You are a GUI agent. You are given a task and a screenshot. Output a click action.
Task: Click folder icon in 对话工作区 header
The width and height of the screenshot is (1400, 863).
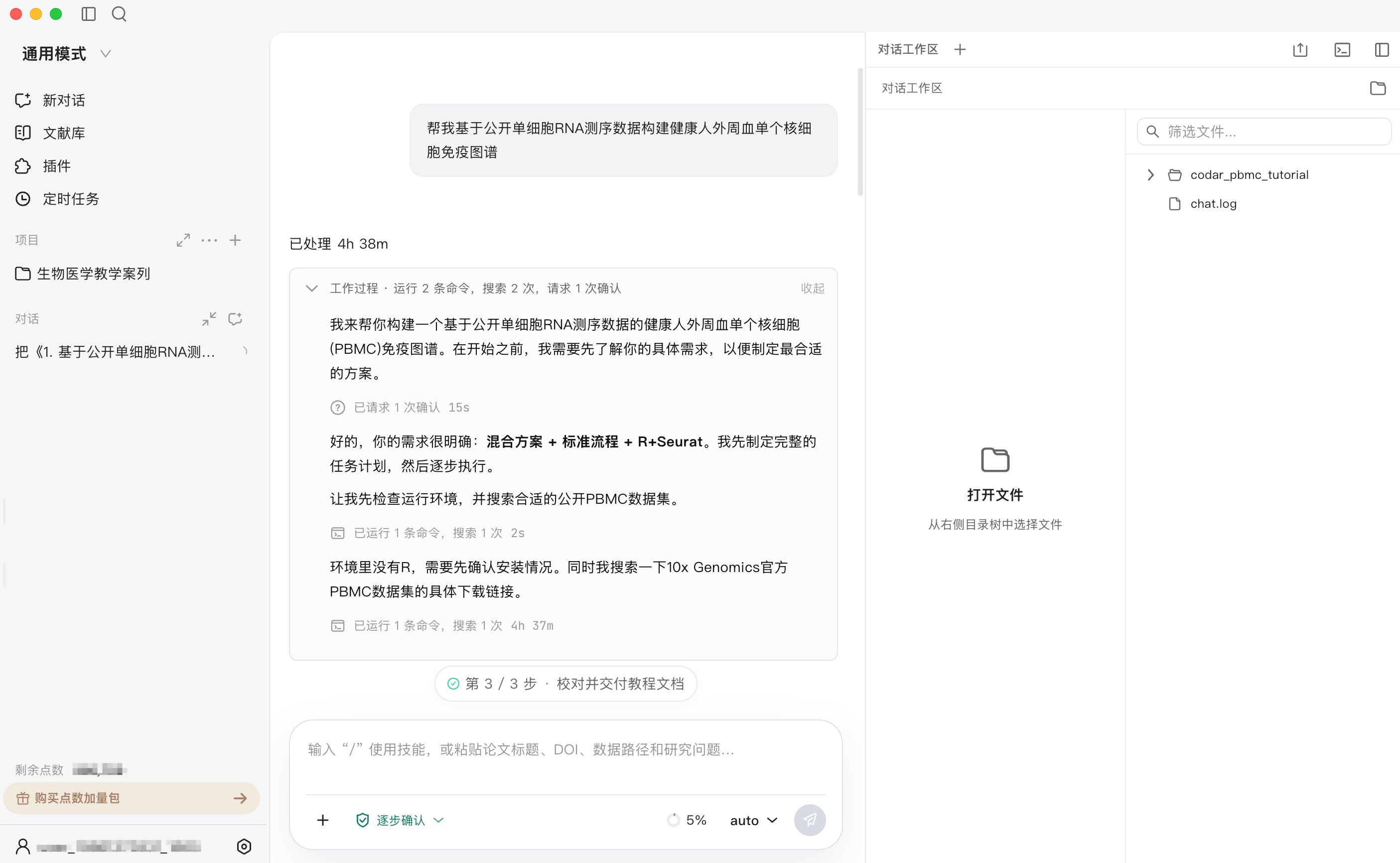(x=1378, y=88)
